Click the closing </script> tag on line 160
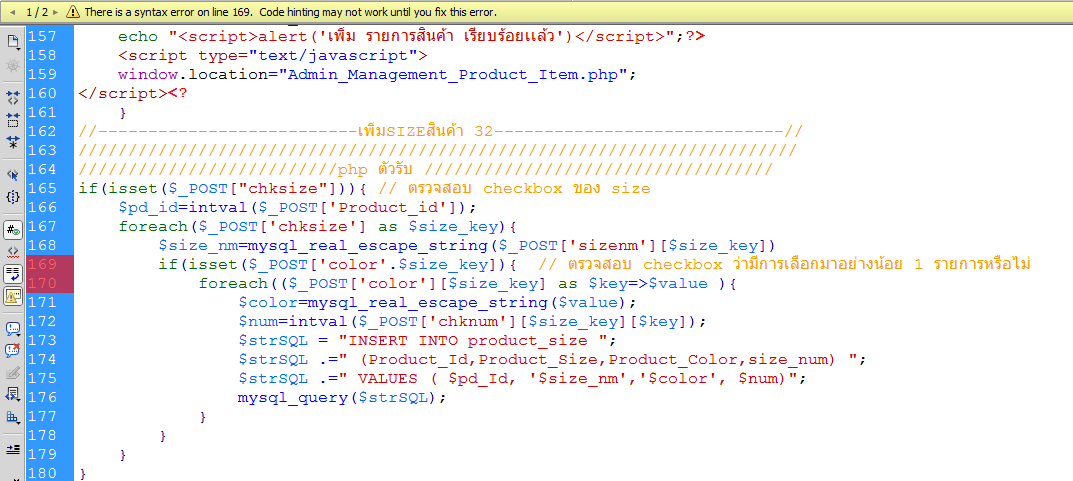This screenshot has width=1073, height=481. pyautogui.click(x=122, y=93)
